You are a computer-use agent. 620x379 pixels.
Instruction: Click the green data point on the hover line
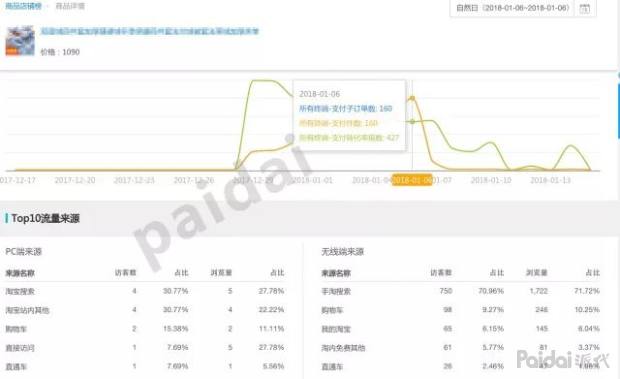click(412, 121)
